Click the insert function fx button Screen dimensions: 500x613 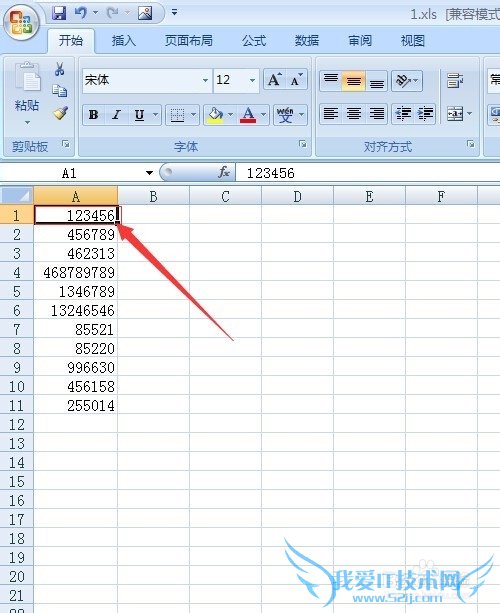[224, 172]
